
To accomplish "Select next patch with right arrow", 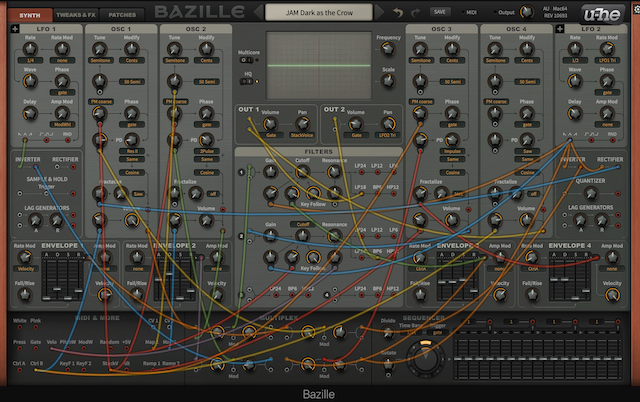I will click(379, 12).
